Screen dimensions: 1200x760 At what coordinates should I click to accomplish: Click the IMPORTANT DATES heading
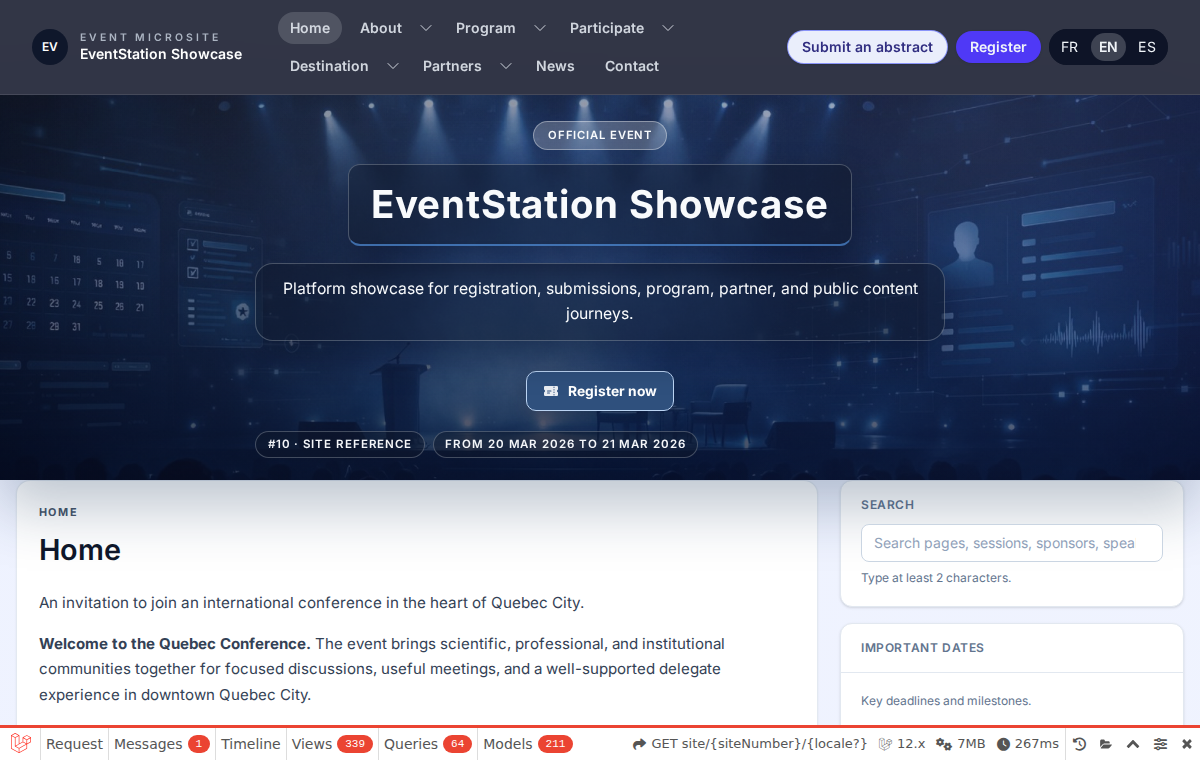922,648
